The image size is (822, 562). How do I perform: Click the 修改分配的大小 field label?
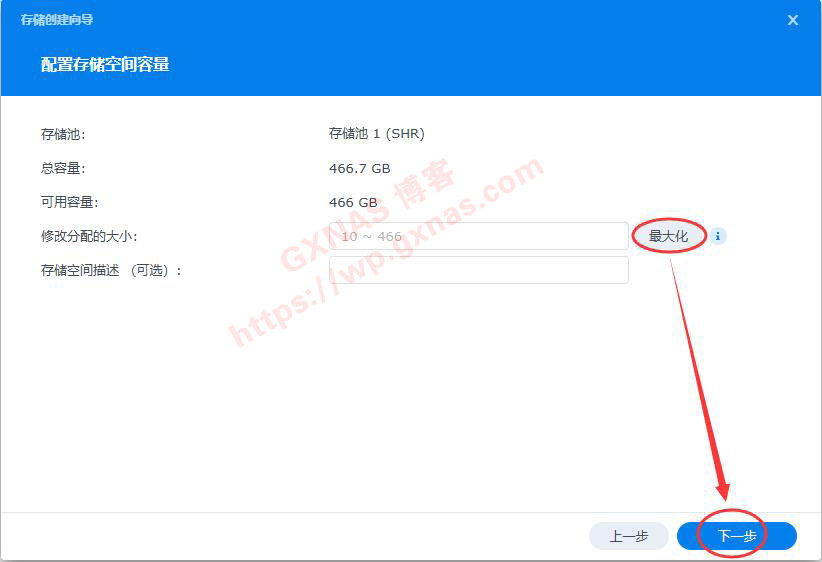point(89,236)
